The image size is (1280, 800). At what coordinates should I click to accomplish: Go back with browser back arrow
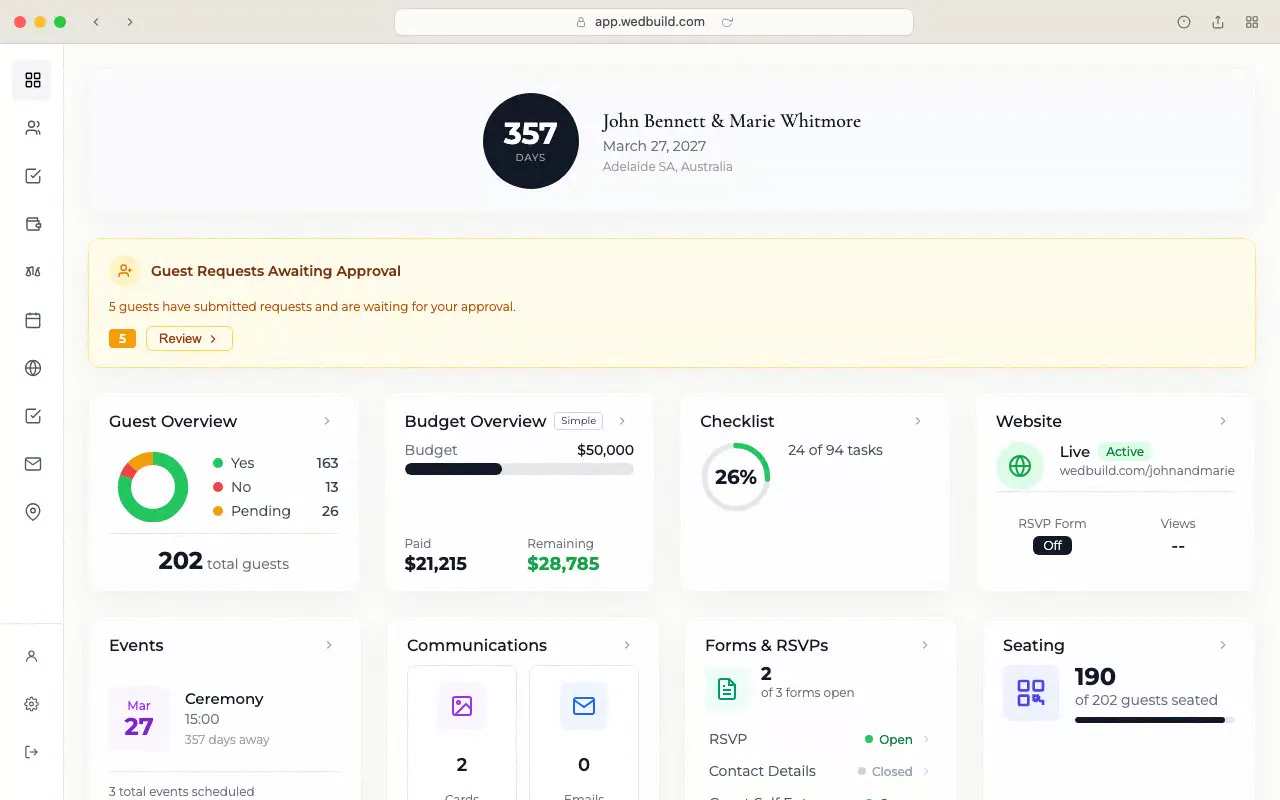coord(96,22)
